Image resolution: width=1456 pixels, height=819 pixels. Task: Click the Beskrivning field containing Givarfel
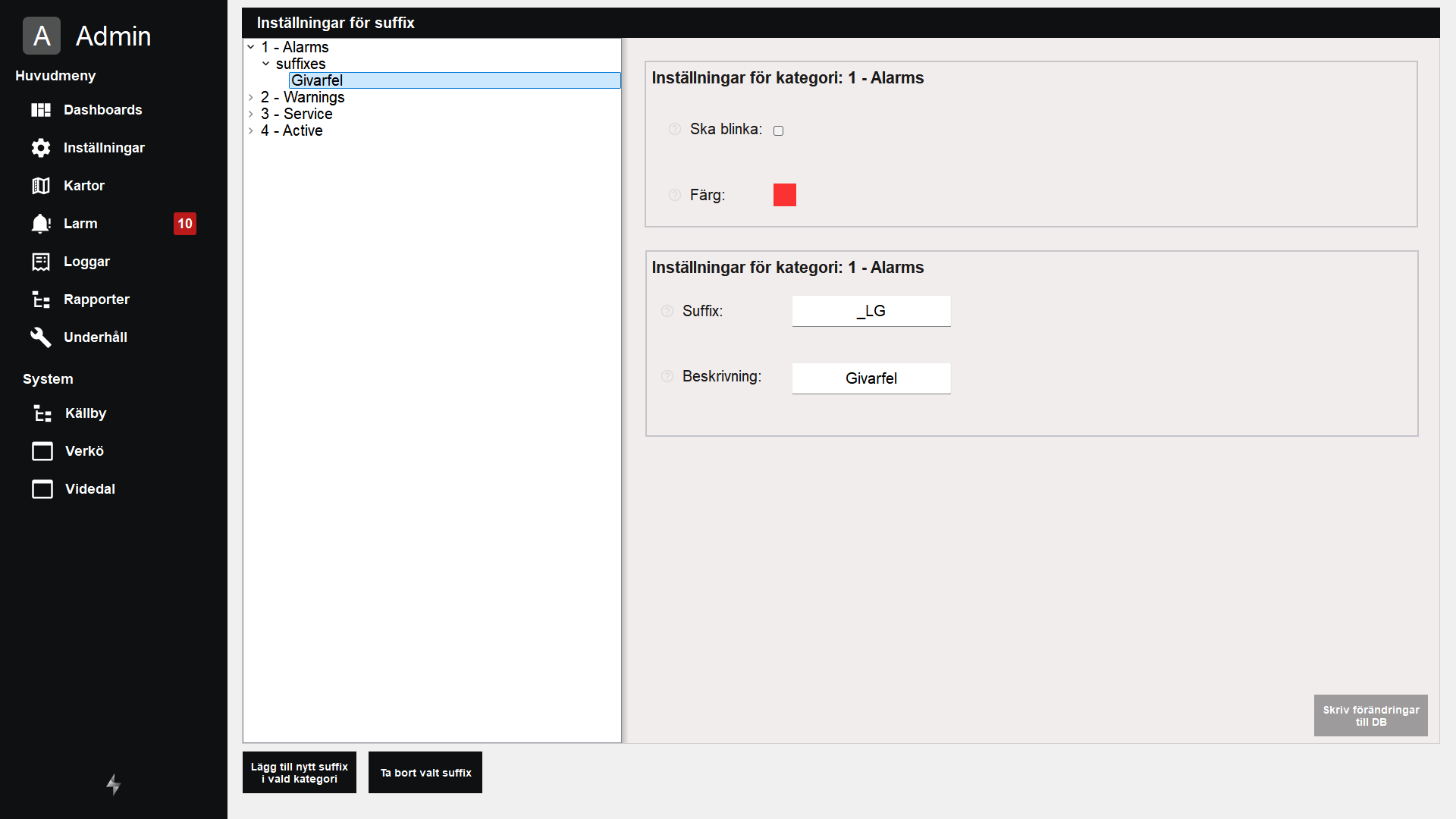(x=871, y=378)
